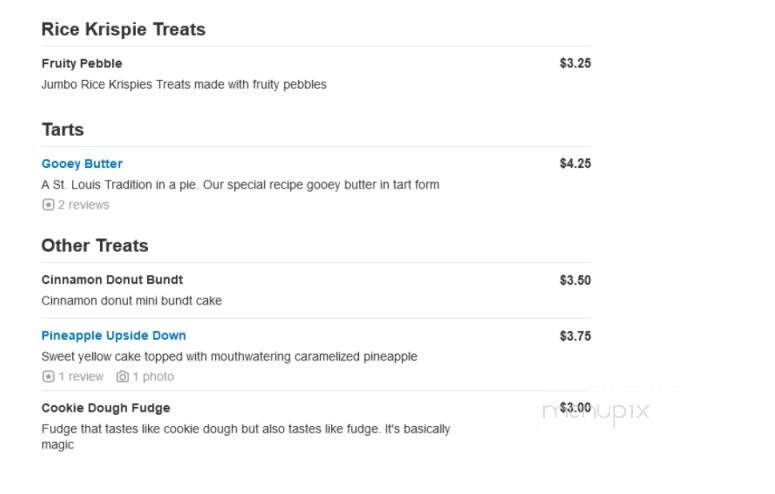Click the Other Treats section heading
This screenshot has height=494, width=775.
pyautogui.click(x=95, y=246)
